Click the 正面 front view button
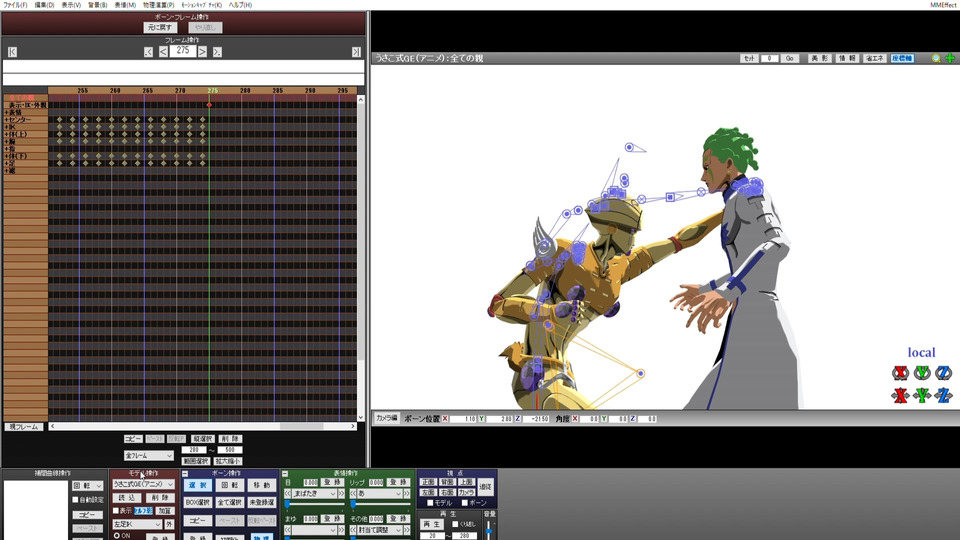 [x=428, y=482]
